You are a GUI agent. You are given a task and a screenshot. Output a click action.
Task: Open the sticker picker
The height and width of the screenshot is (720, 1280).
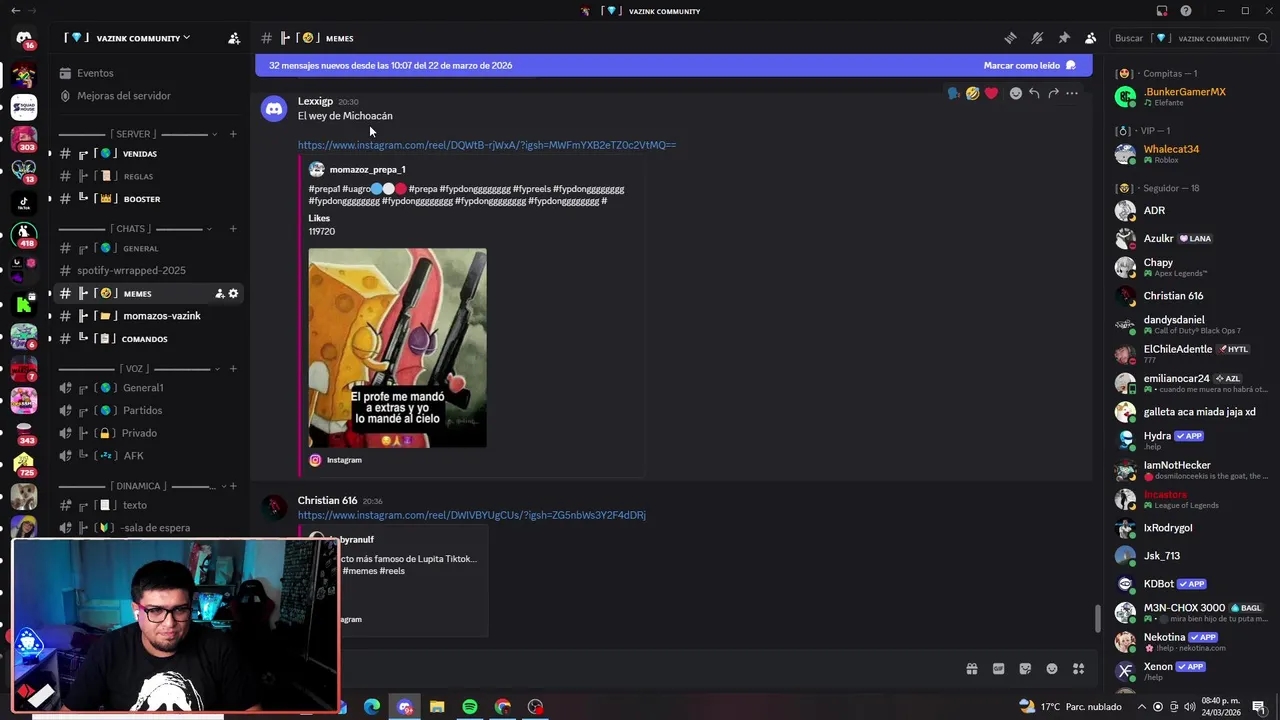tap(1025, 669)
